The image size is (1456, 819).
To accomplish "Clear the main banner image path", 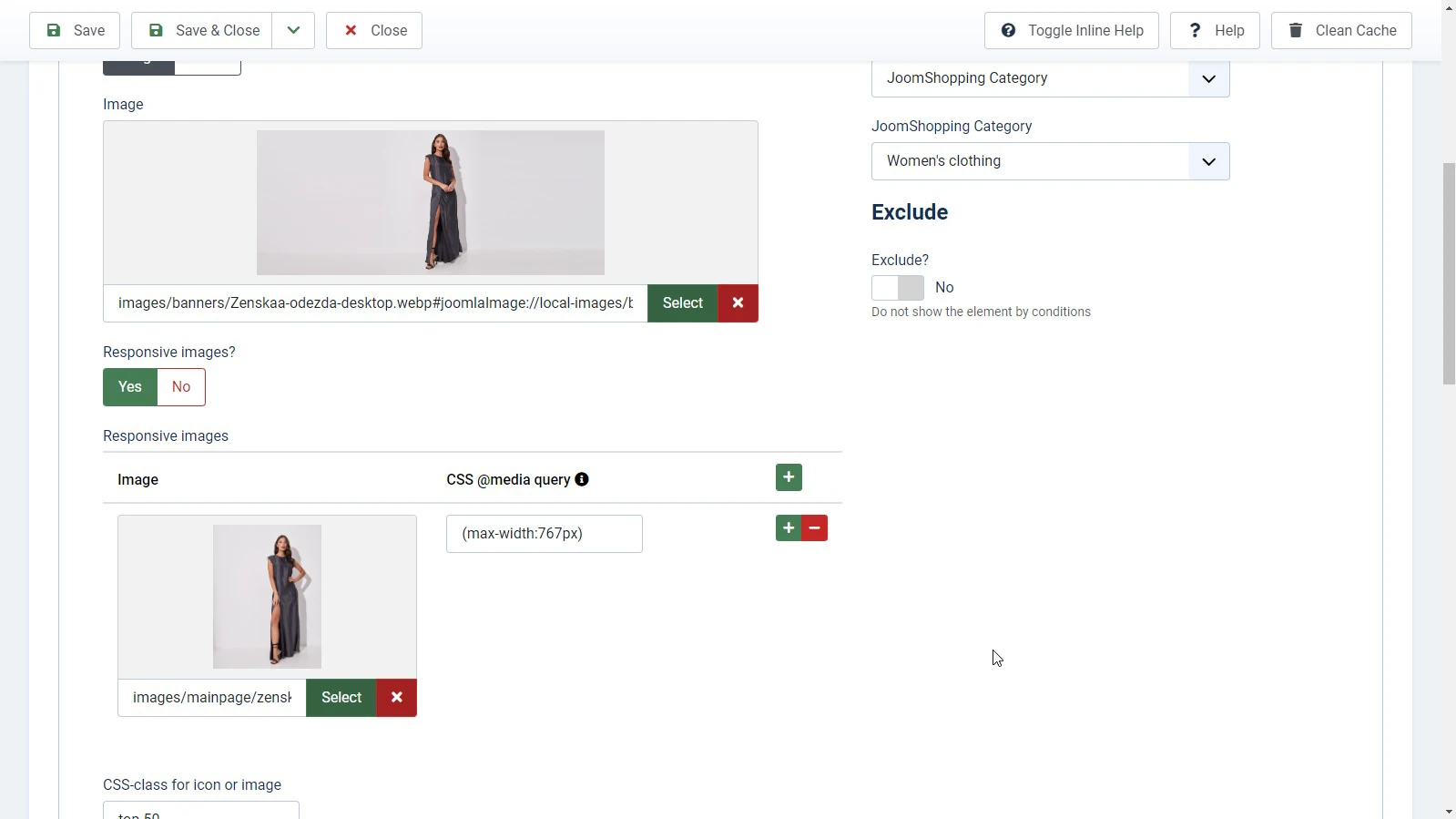I will click(738, 303).
